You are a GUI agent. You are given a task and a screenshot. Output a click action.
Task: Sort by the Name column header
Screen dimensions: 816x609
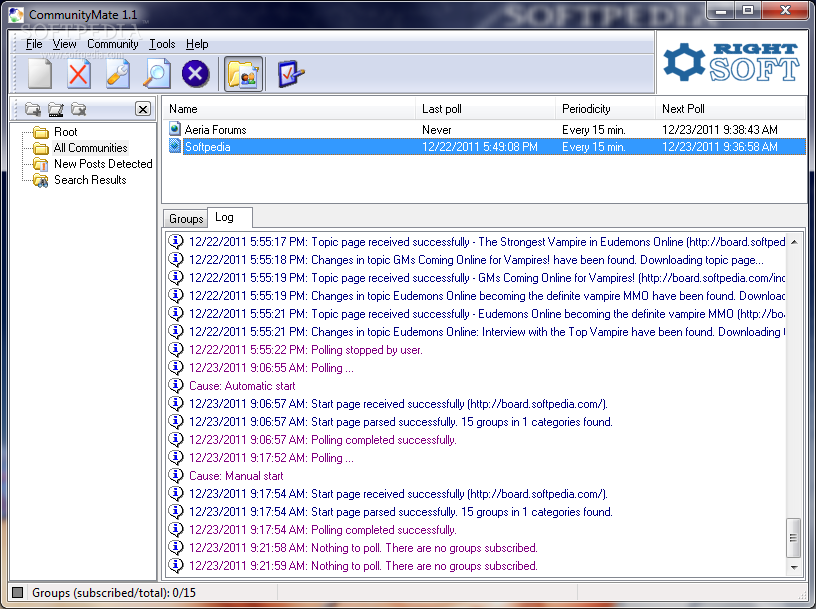(289, 109)
